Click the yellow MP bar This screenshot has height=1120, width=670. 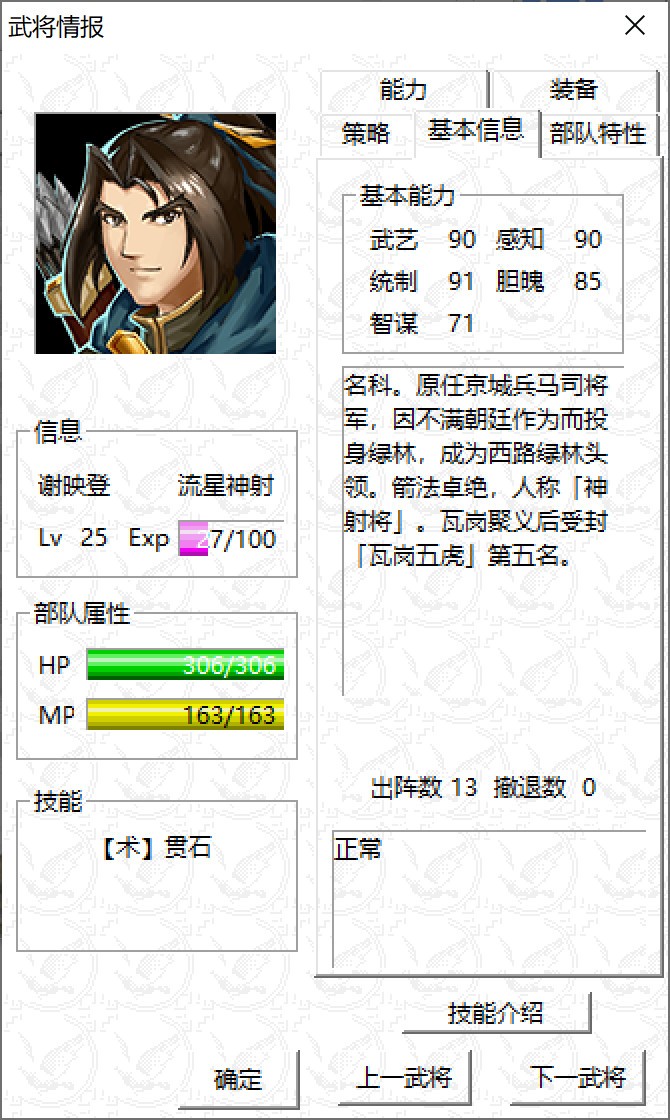point(185,714)
